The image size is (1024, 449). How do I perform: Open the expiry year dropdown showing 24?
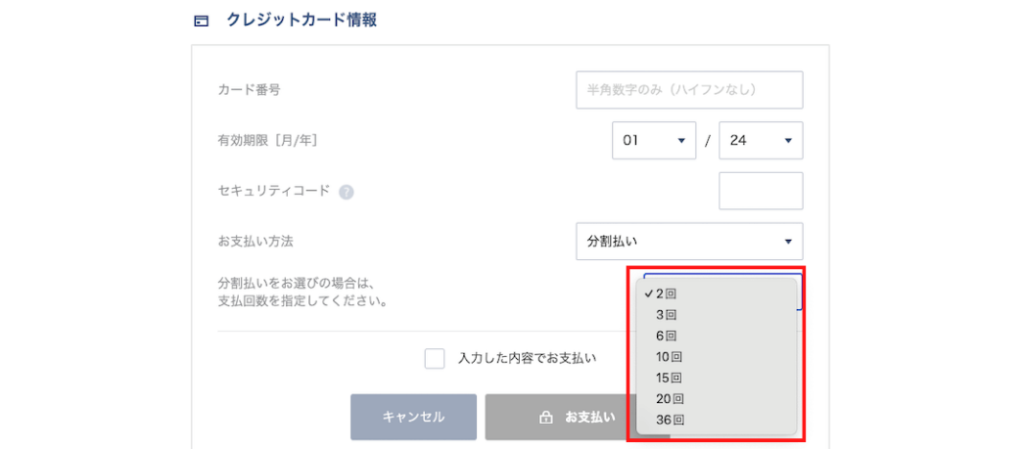pos(760,141)
